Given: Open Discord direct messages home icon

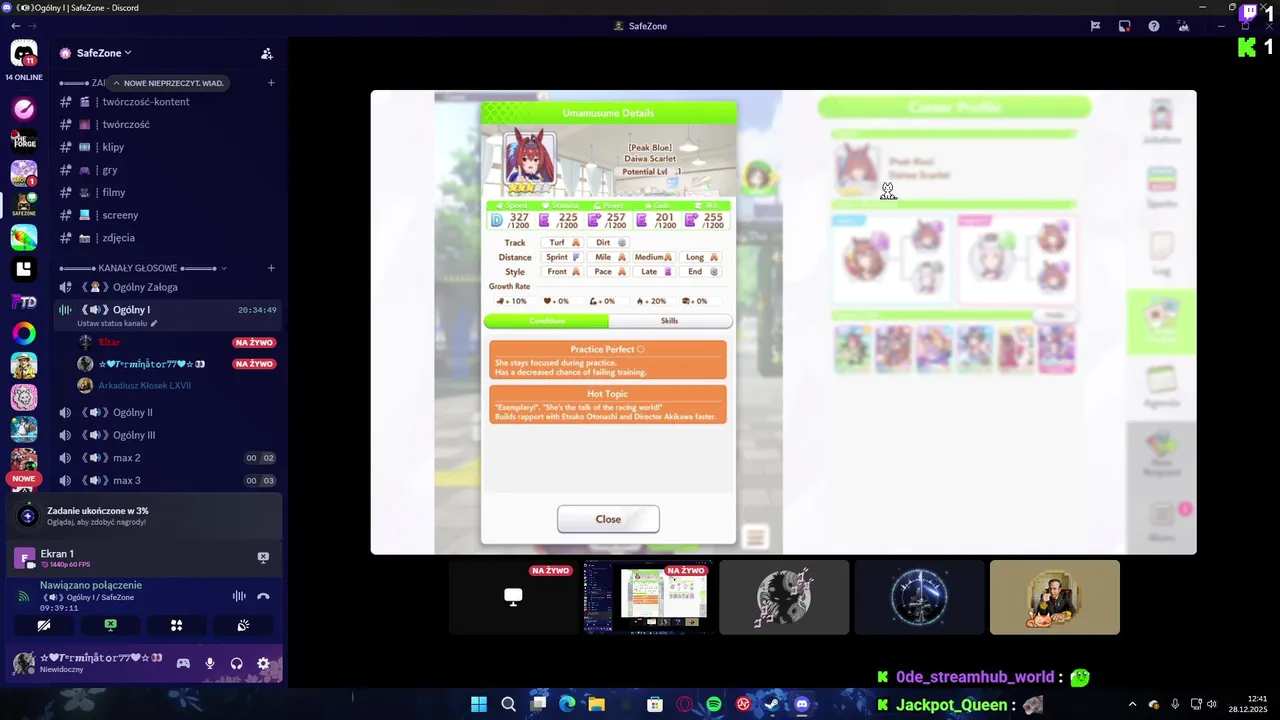Looking at the screenshot, I should coord(24,53).
